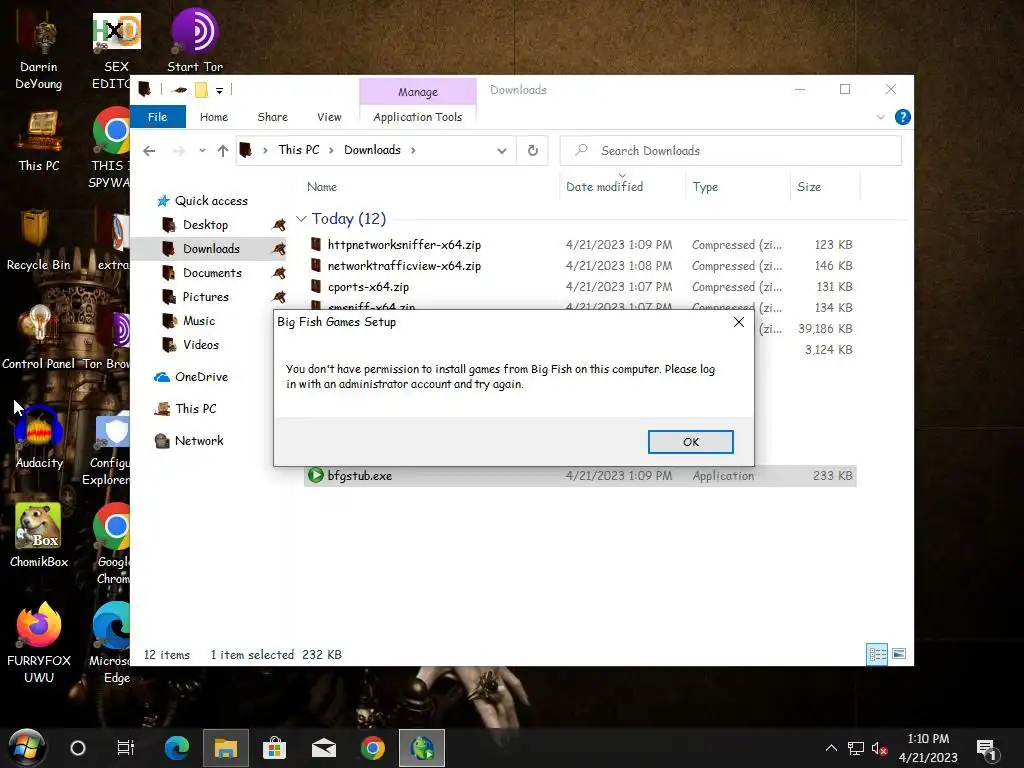Click the Cortana circle on taskbar
This screenshot has height=768, width=1024.
click(x=78, y=748)
